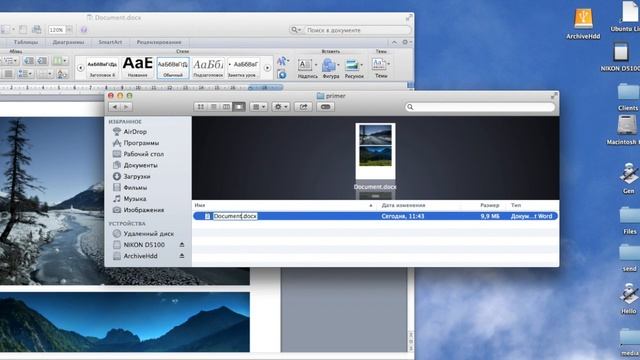Open the Finder arrange-by dropdown

point(259,107)
